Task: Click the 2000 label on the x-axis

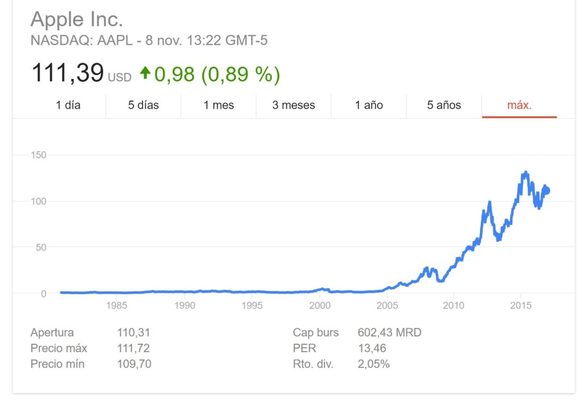Action: click(320, 305)
